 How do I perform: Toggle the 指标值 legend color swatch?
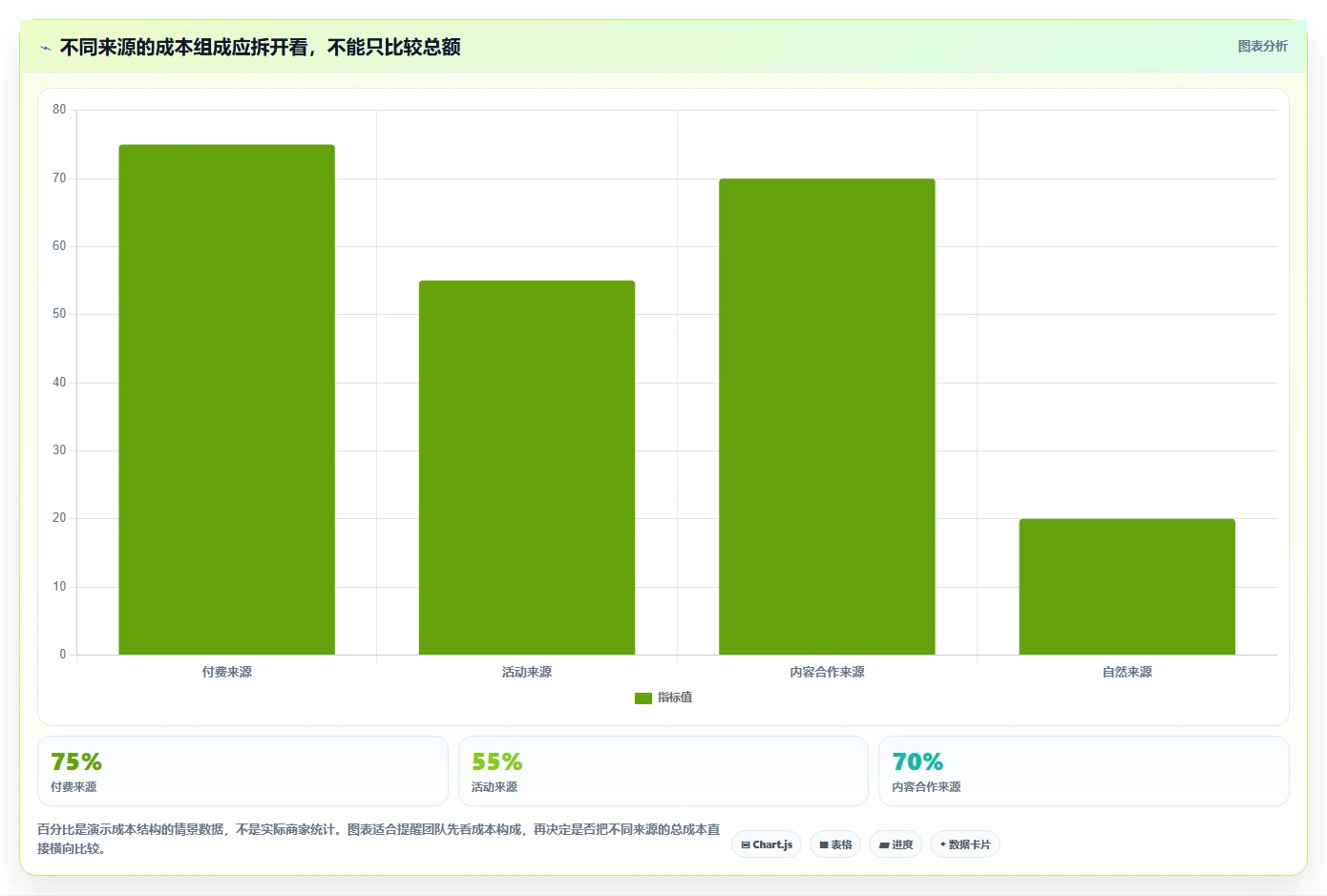point(642,698)
